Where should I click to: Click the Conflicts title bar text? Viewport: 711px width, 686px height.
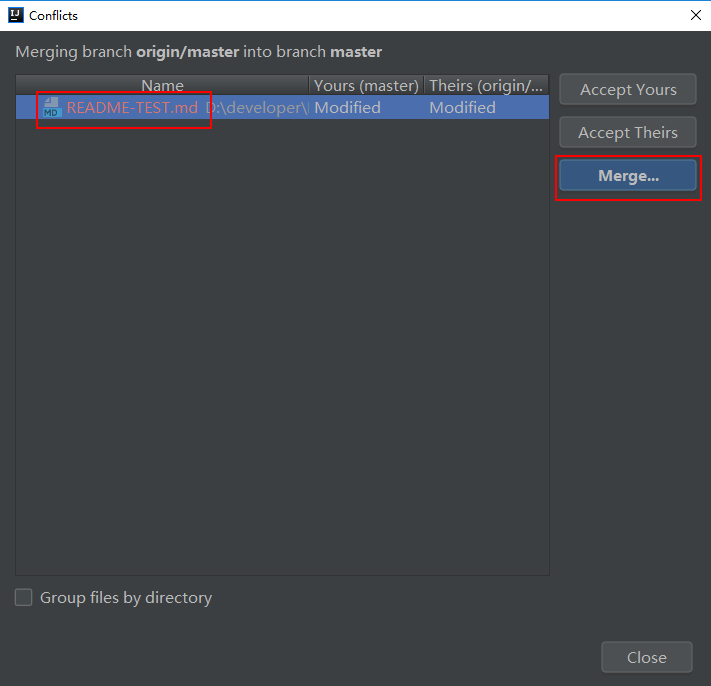click(x=53, y=15)
